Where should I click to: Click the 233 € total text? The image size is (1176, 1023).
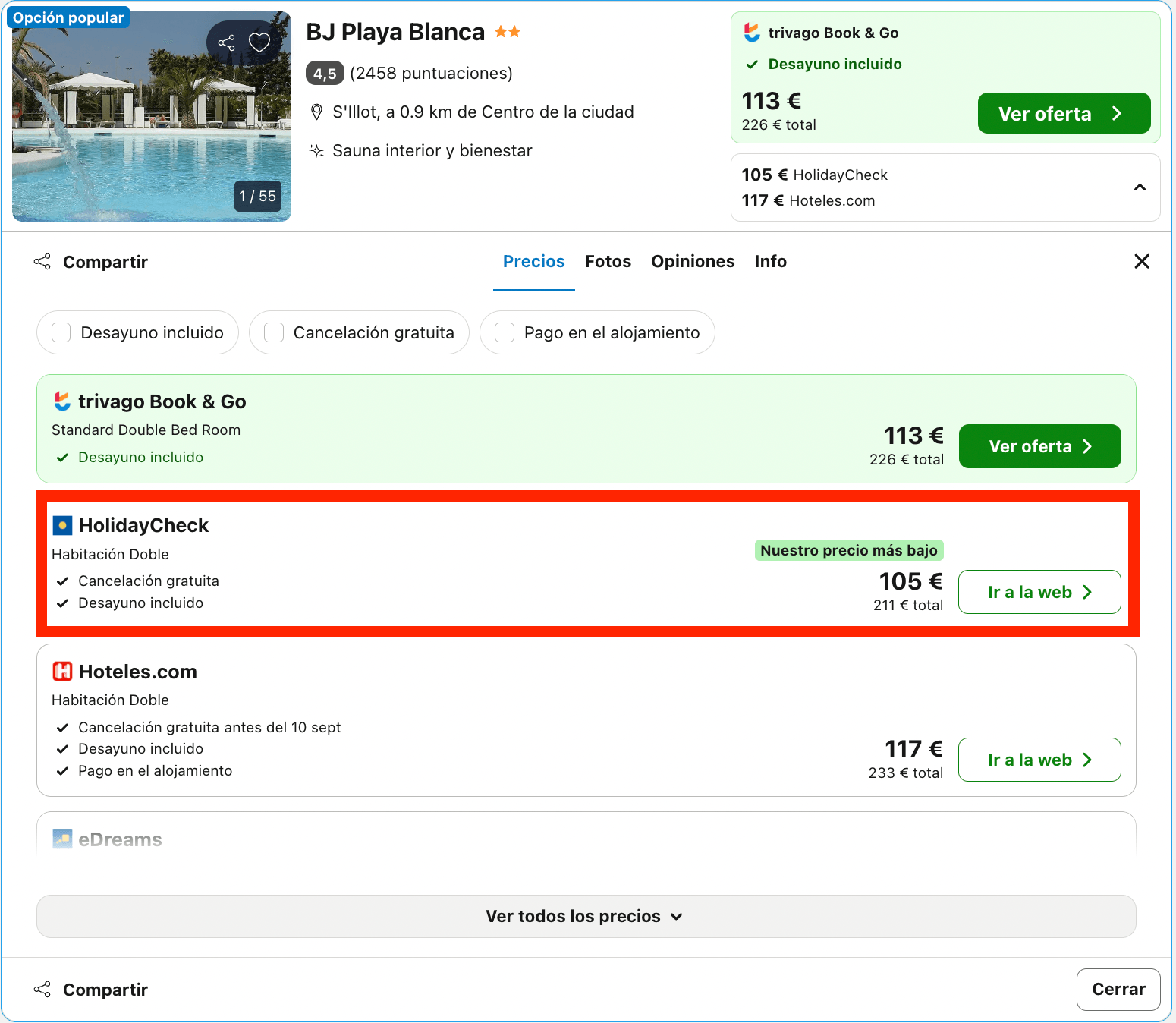(x=906, y=773)
